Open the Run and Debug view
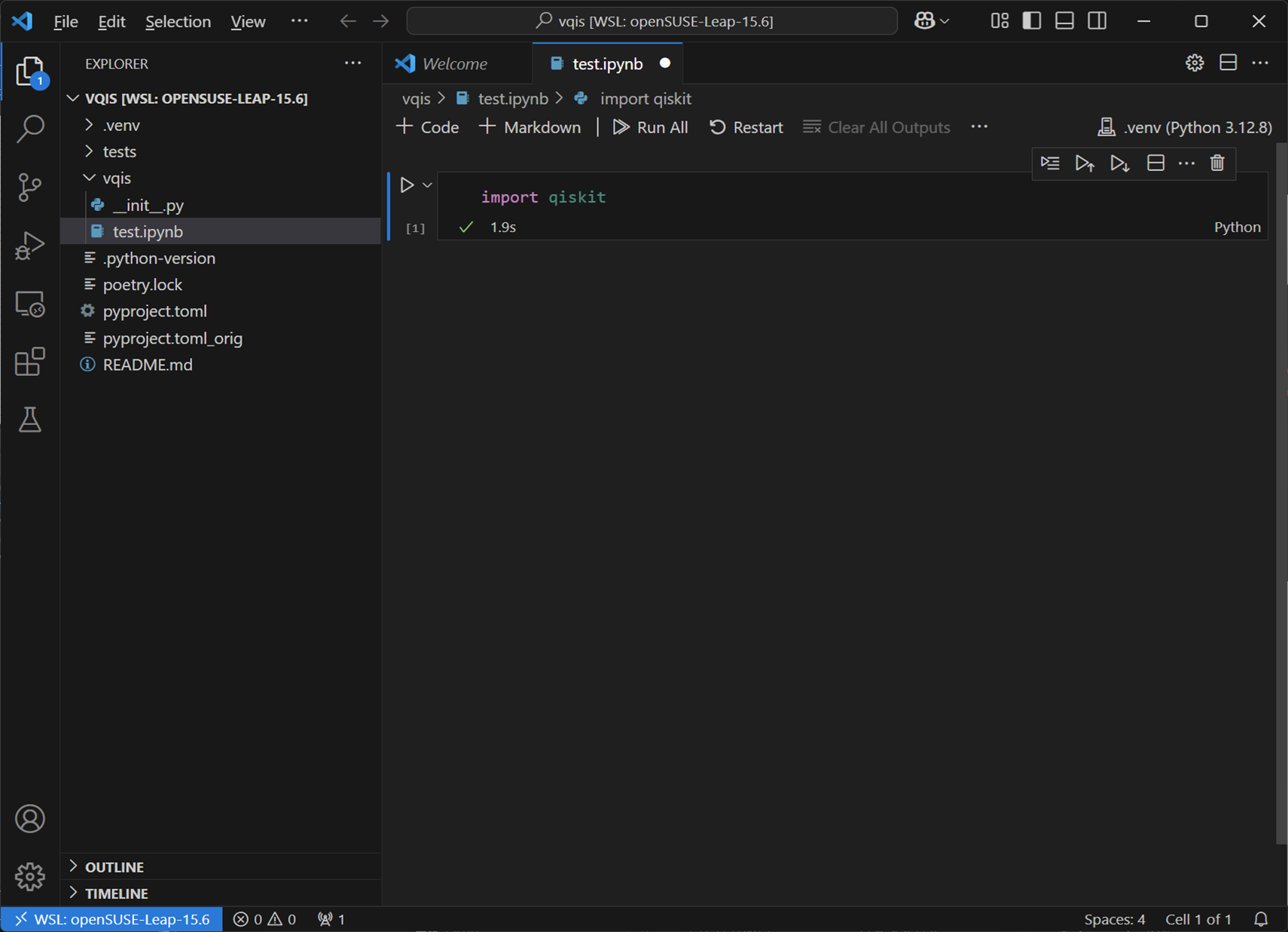 (30, 246)
